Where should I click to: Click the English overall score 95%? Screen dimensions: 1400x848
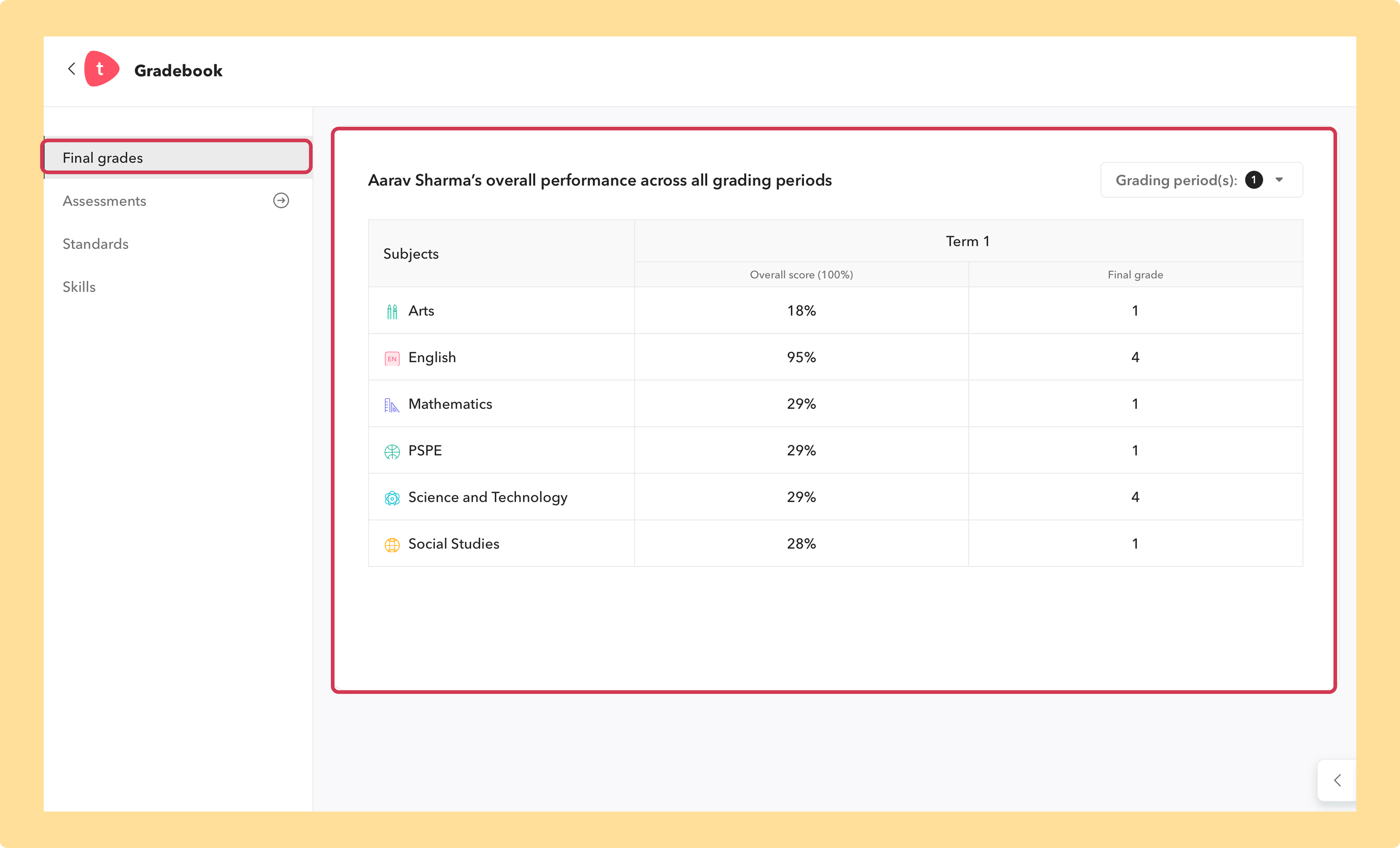[x=801, y=357]
